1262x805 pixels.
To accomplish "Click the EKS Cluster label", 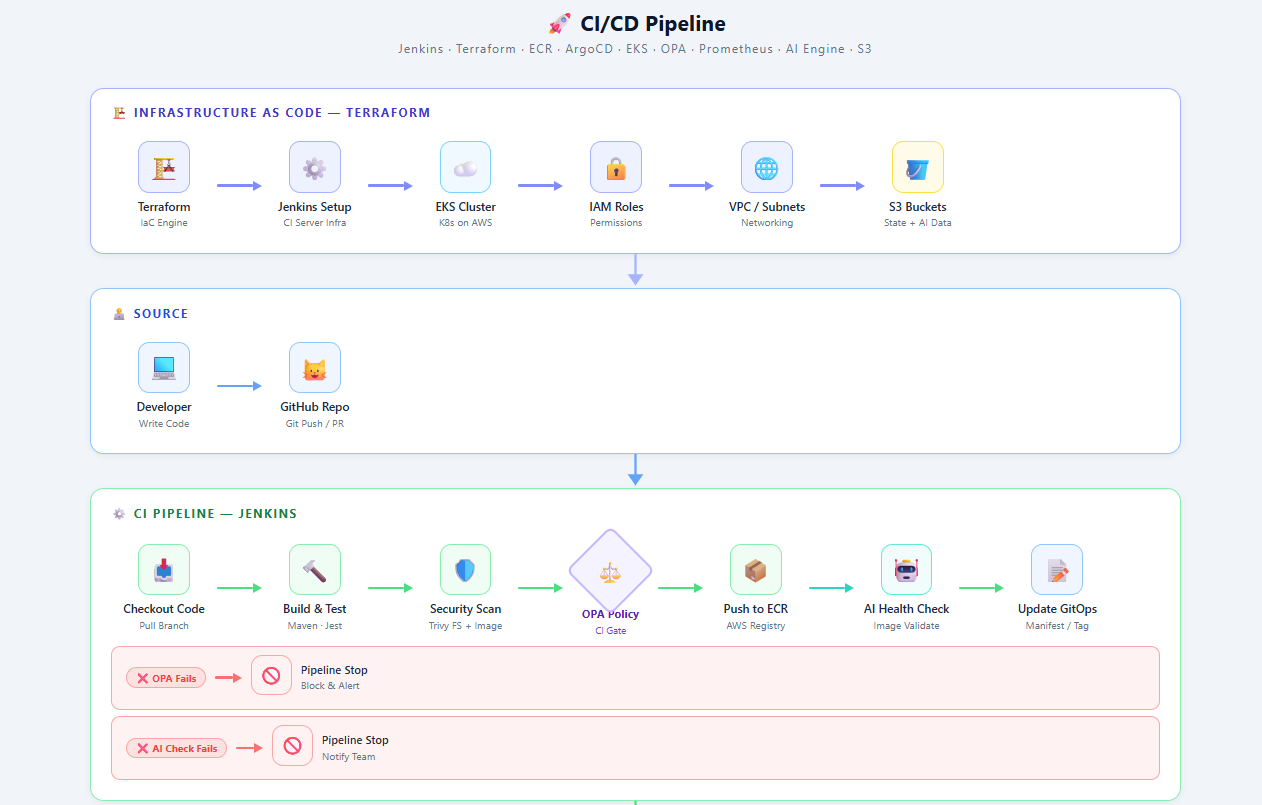I will [466, 207].
